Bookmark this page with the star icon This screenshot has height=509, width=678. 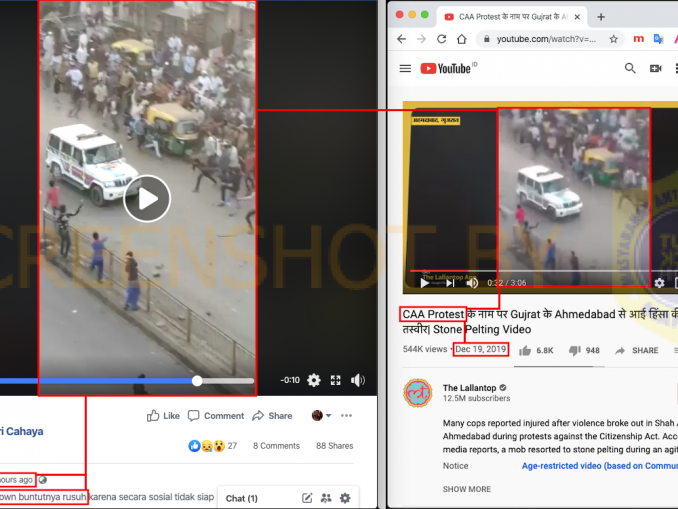pyautogui.click(x=614, y=39)
